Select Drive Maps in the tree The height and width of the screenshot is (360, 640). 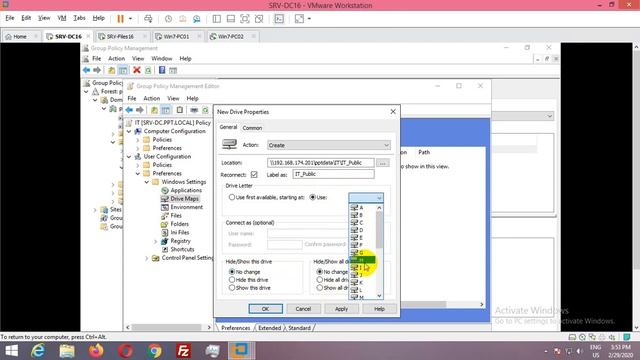pos(184,199)
